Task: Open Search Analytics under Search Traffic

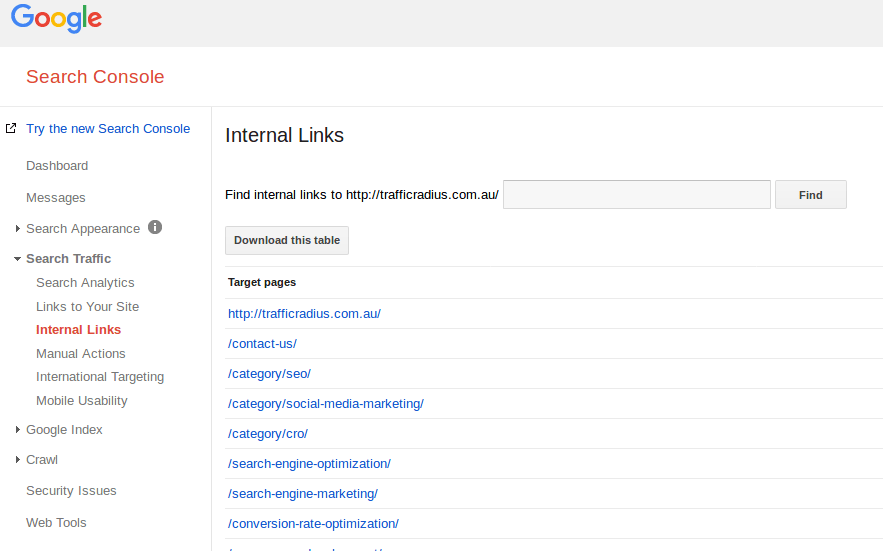Action: (85, 283)
